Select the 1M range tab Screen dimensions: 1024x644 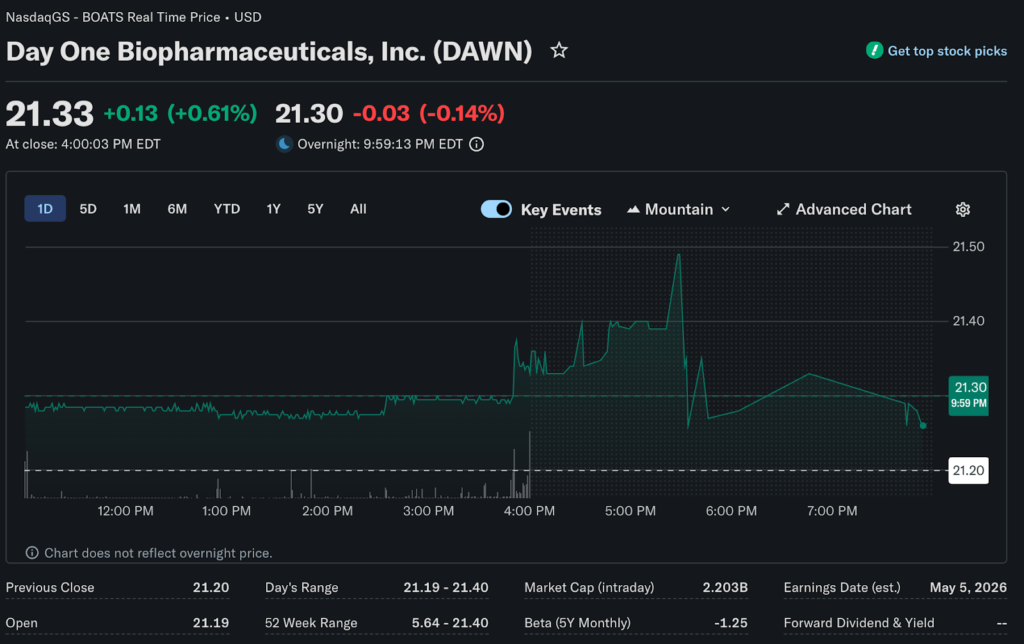coord(132,209)
